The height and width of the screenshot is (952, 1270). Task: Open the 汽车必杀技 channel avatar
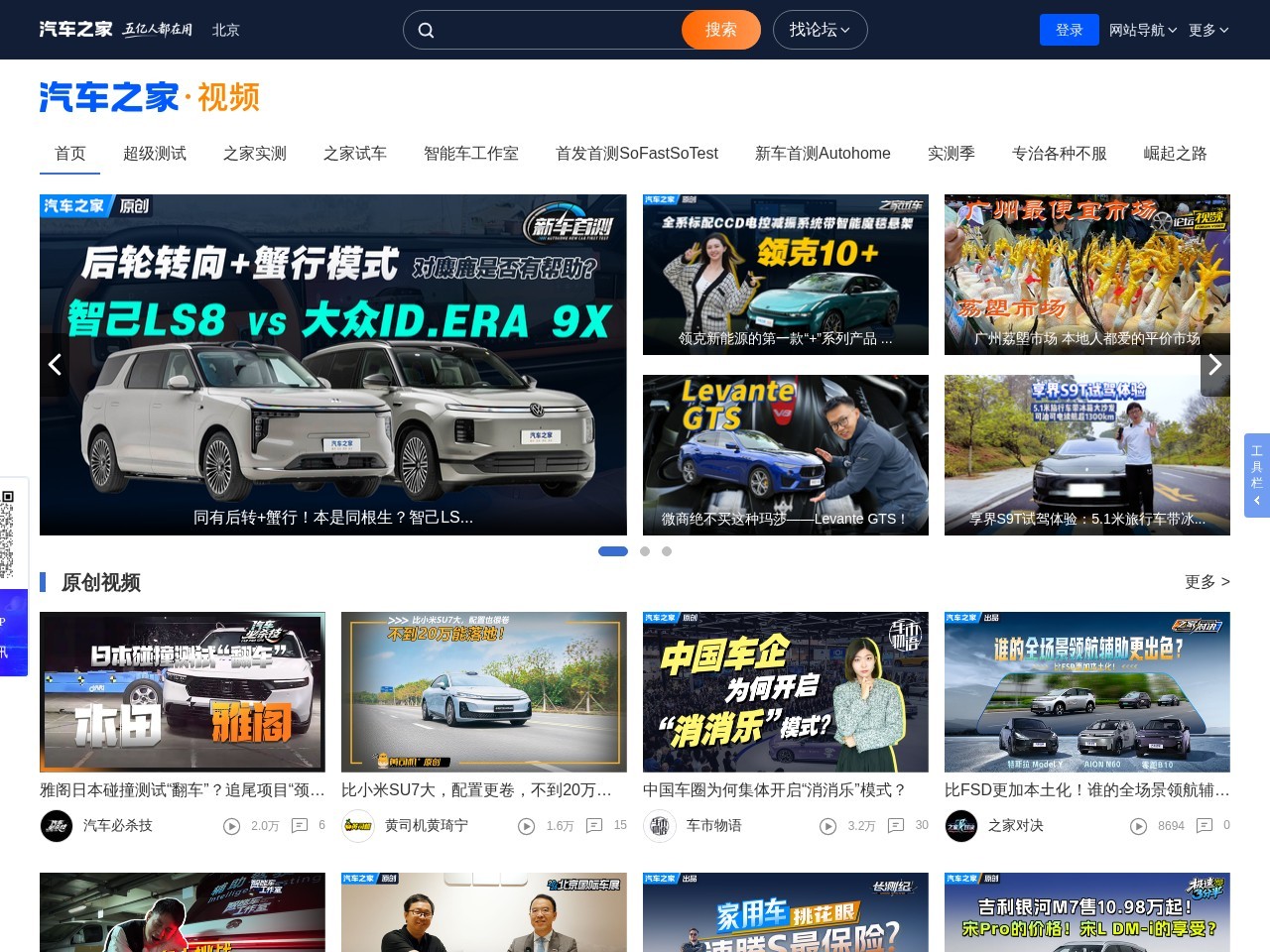pyautogui.click(x=57, y=826)
